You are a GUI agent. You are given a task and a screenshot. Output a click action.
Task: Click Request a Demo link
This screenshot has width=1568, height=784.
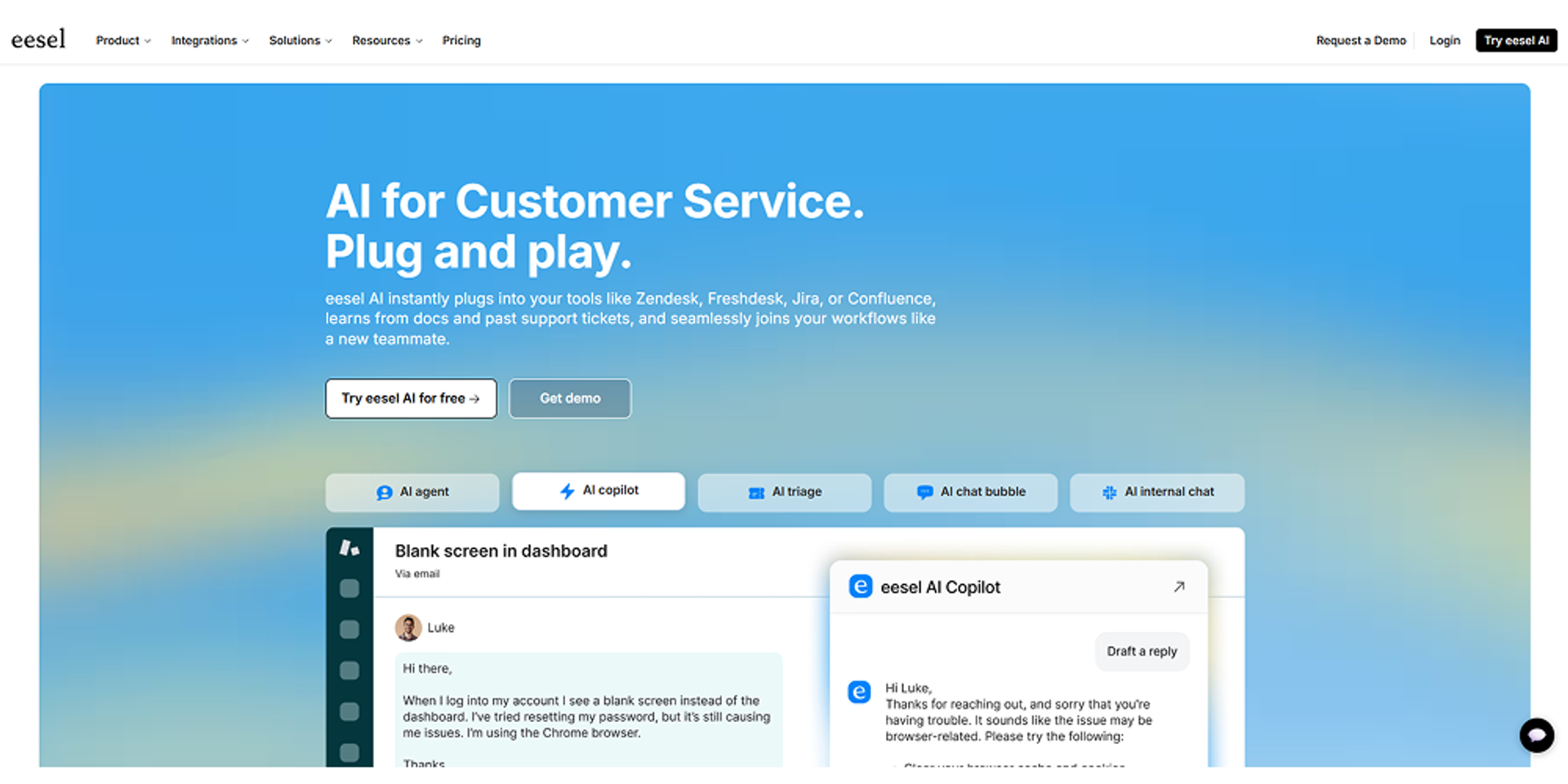click(1361, 40)
